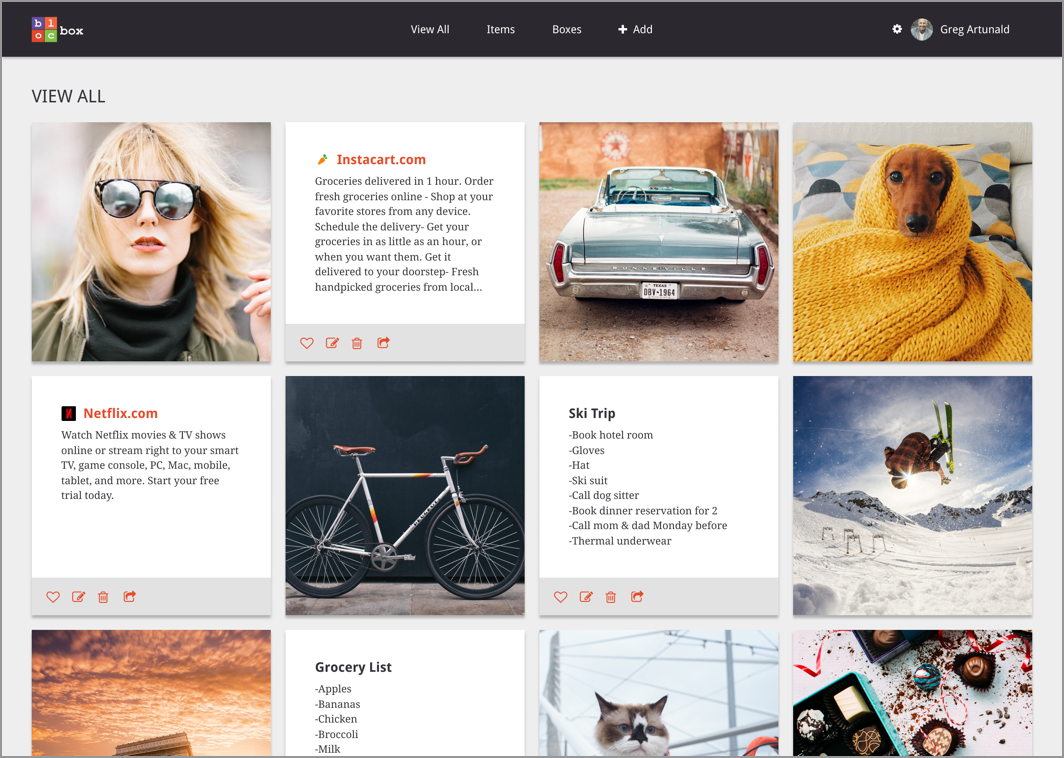Click "-Bananas" in Grocery List
The width and height of the screenshot is (1064, 758).
(x=338, y=704)
